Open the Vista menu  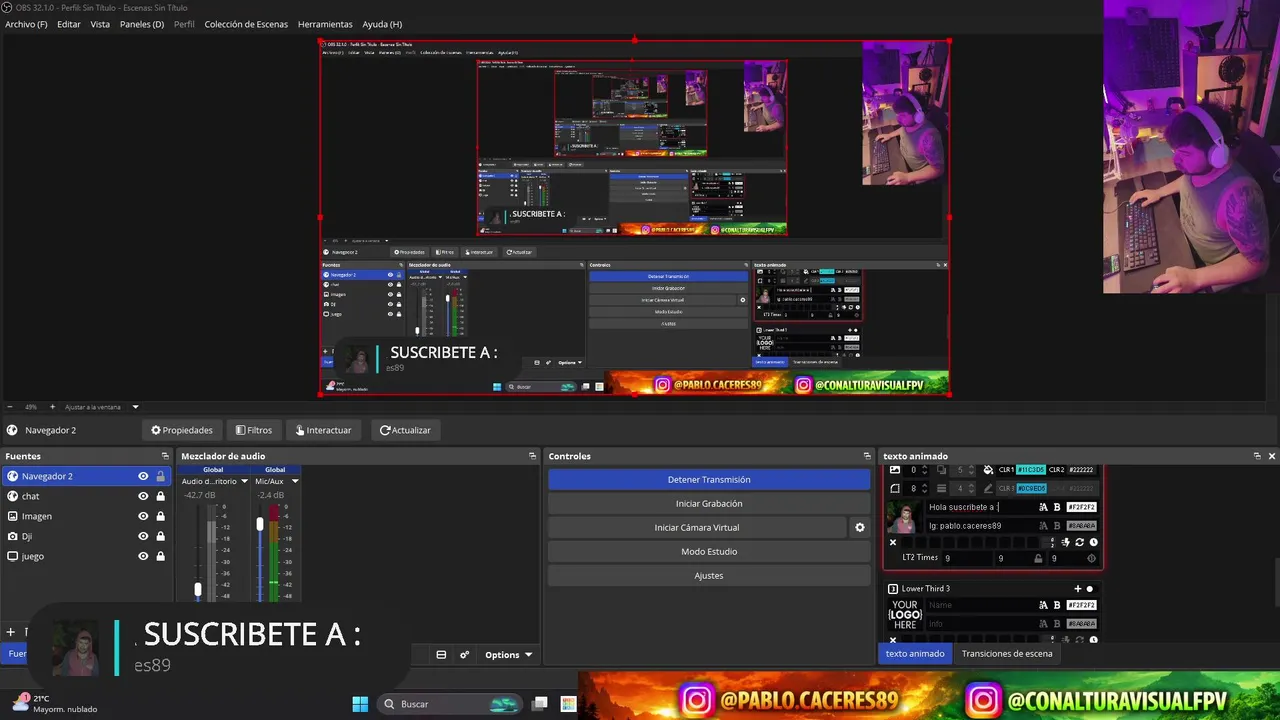pos(100,24)
